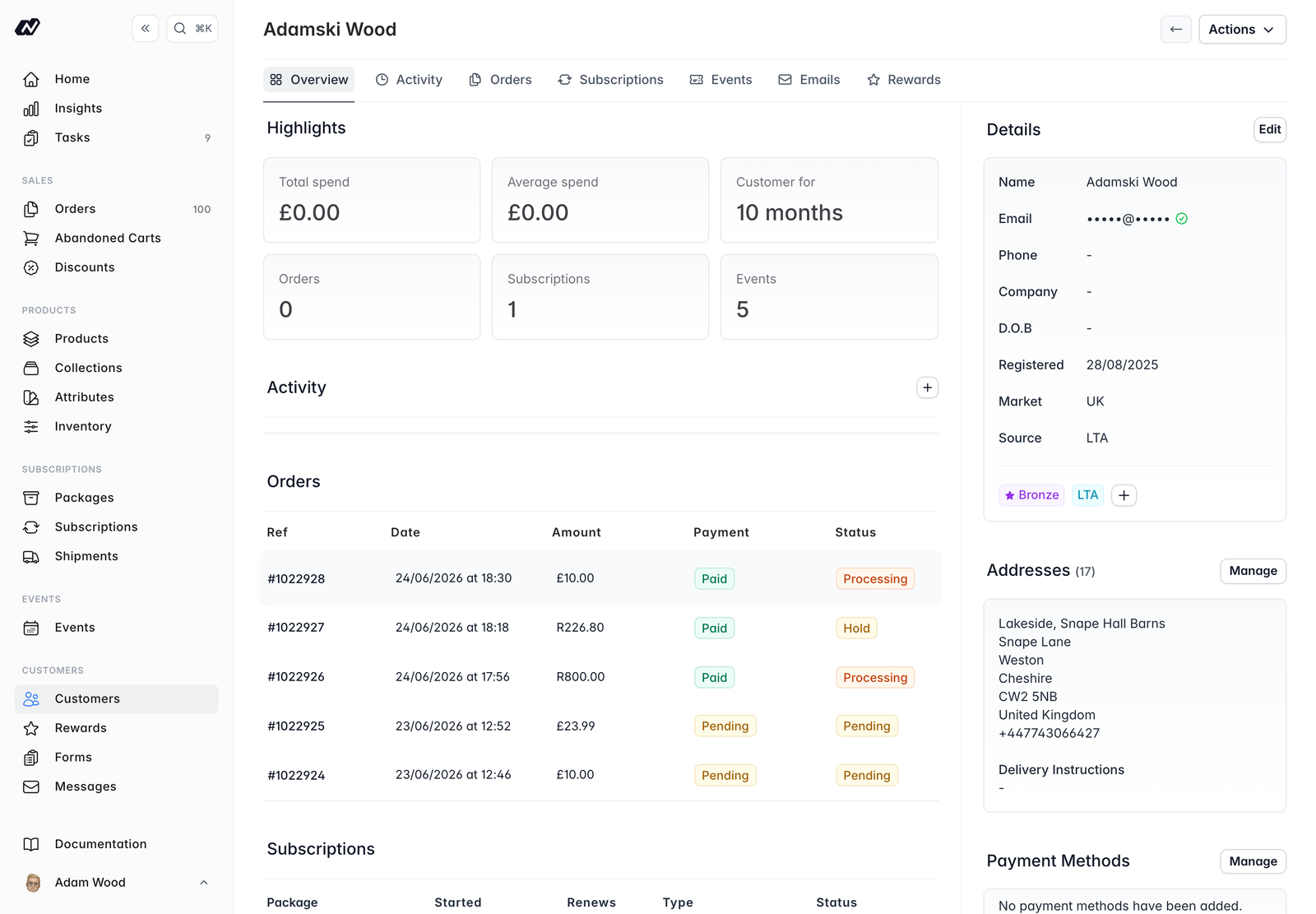The width and height of the screenshot is (1316, 914).
Task: Click Adam Wood avatar thumbnail
Action: point(33,883)
